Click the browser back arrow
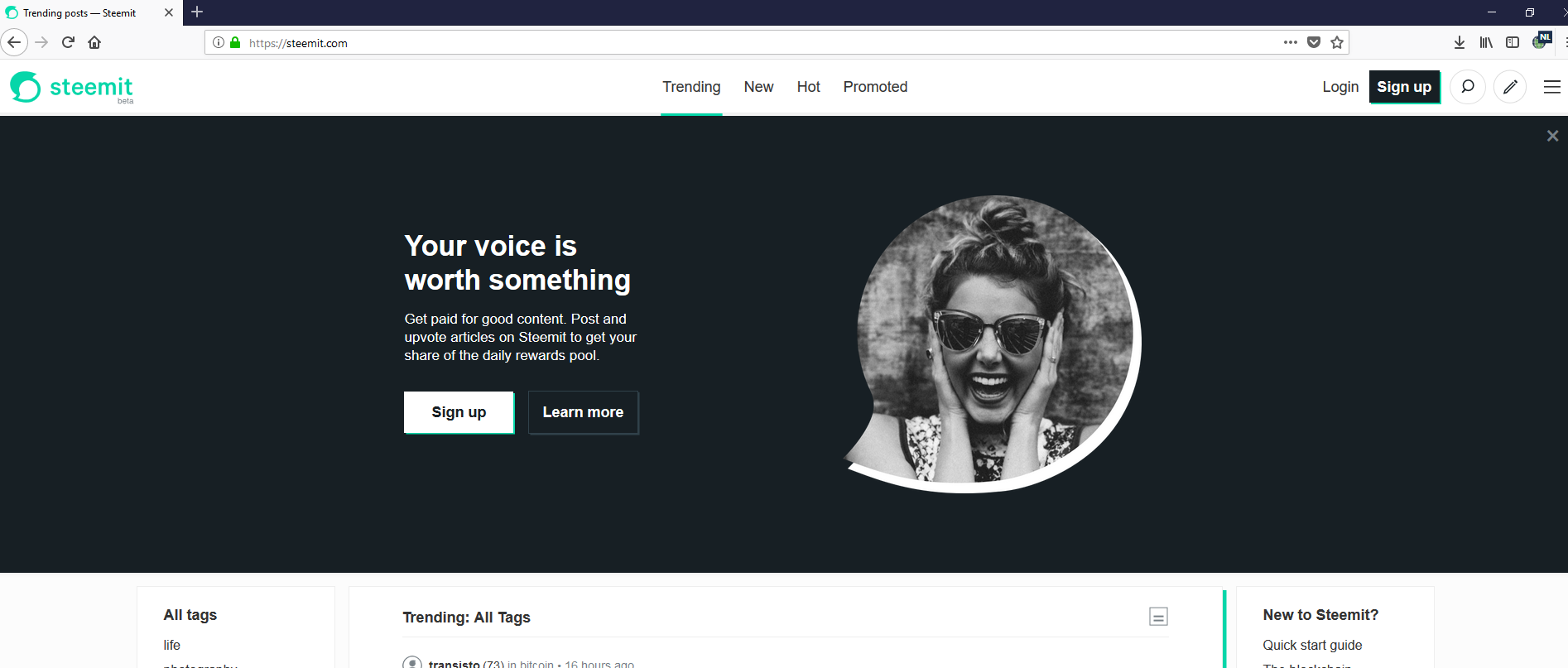The width and height of the screenshot is (1568, 668). pos(14,42)
